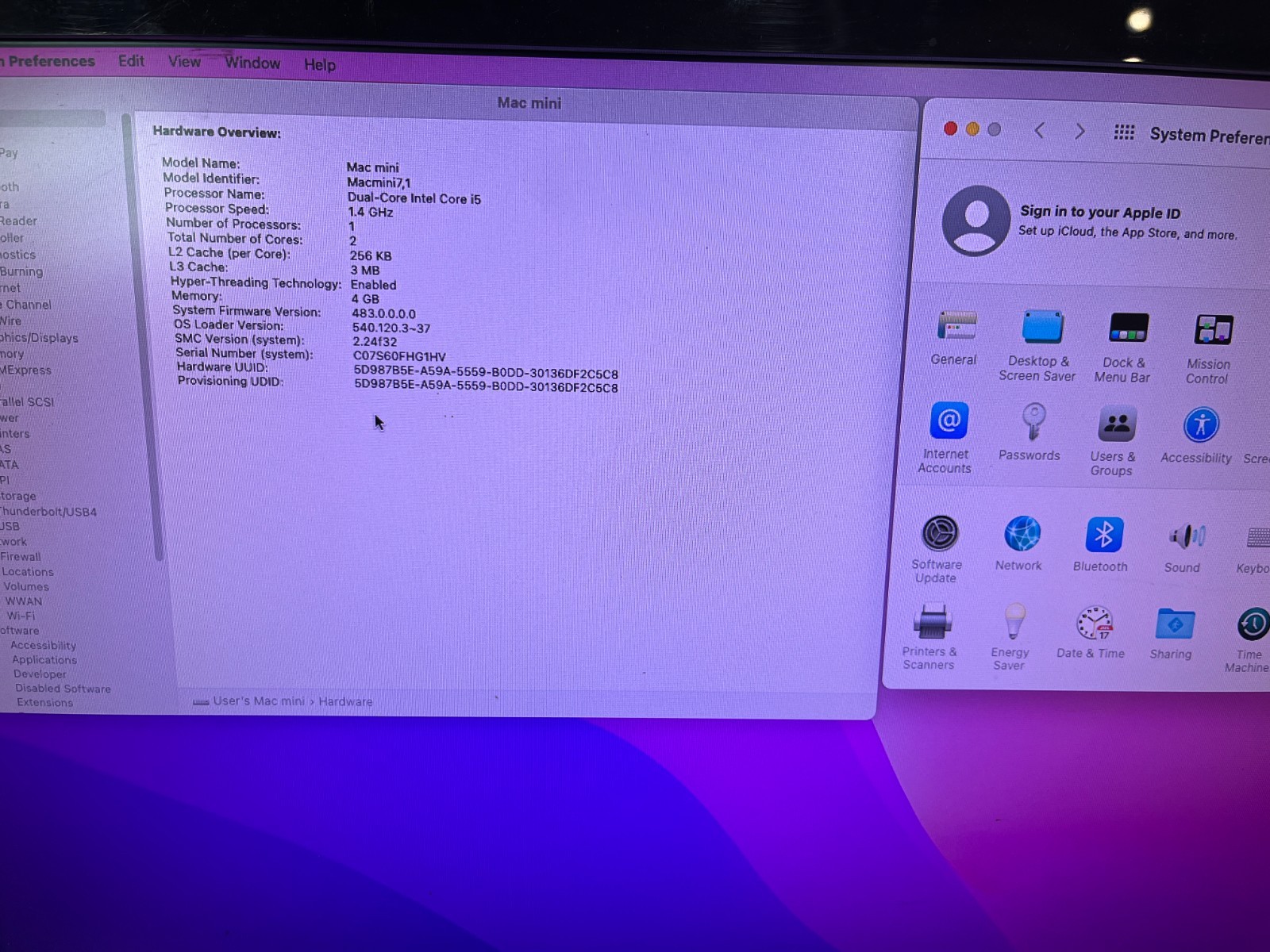Select WWAN in the sidebar
This screenshot has height=952, width=1270.
pyautogui.click(x=24, y=601)
